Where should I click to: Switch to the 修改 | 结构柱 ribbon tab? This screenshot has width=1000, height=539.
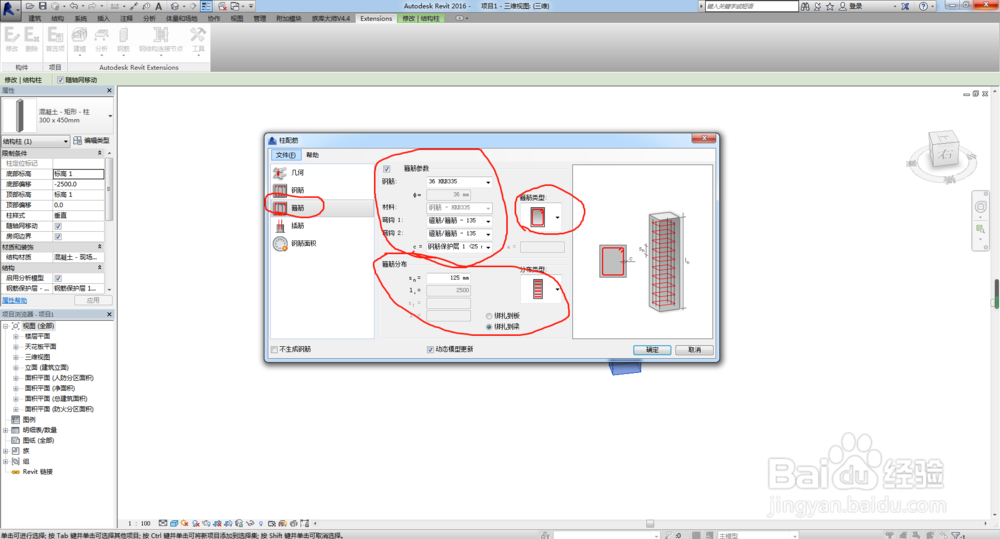coord(421,18)
